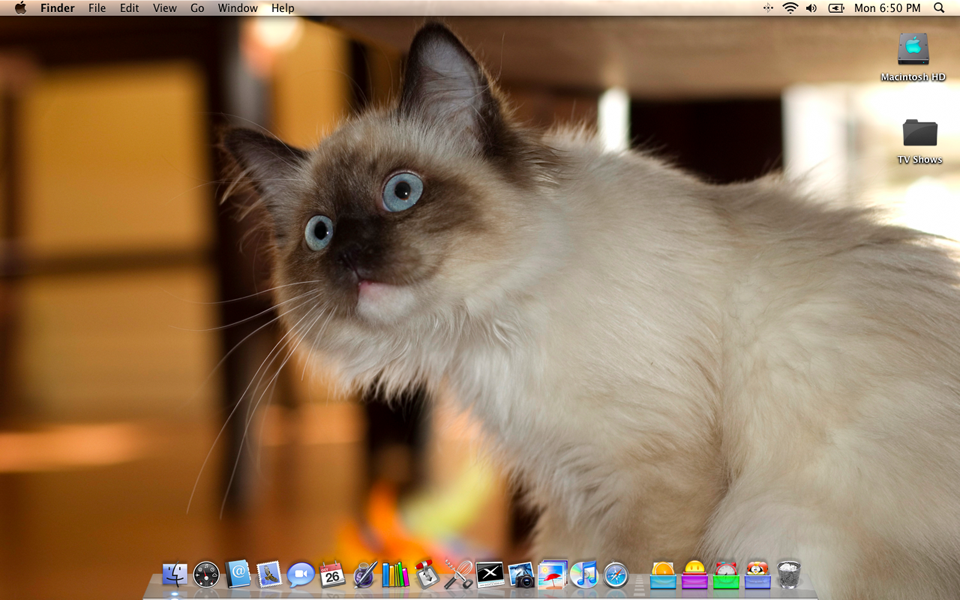Open the View menu
960x600 pixels.
click(x=165, y=8)
